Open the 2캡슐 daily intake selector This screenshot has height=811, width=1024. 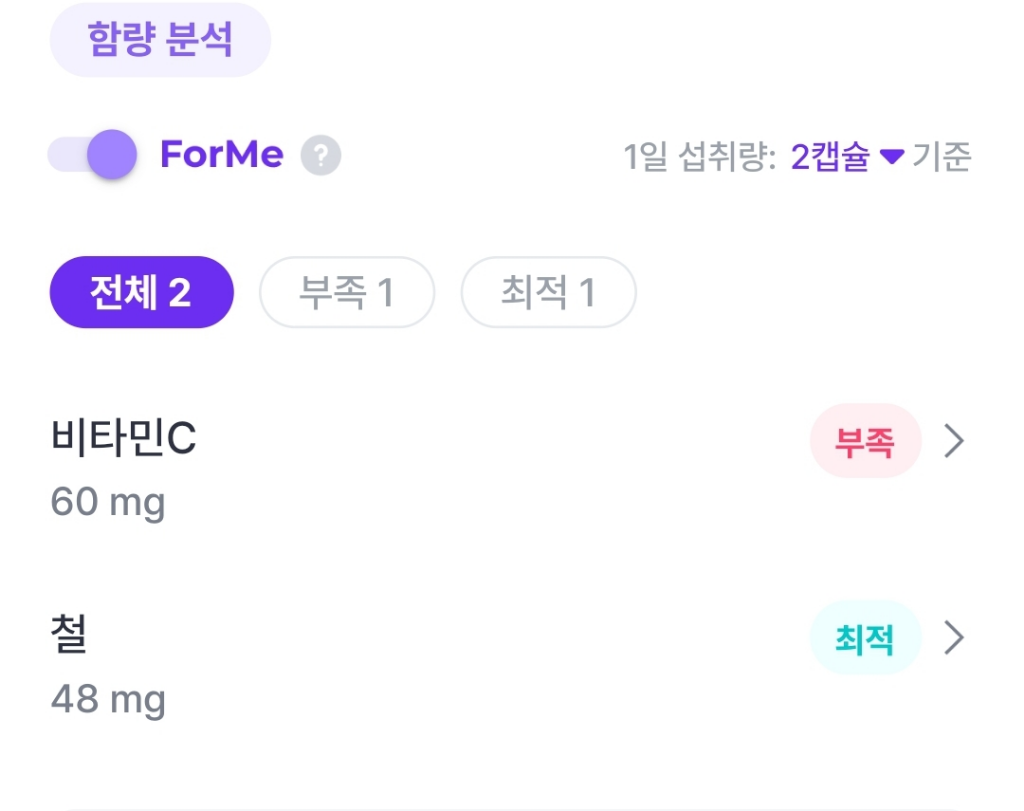tap(831, 158)
